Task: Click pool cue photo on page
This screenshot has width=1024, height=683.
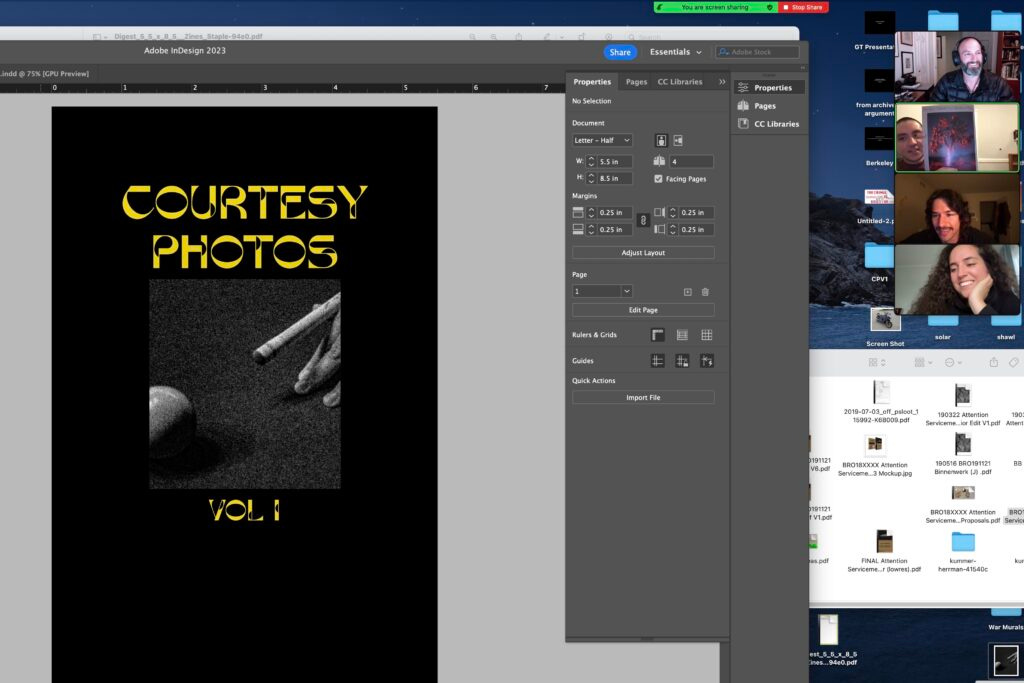Action: pyautogui.click(x=245, y=384)
